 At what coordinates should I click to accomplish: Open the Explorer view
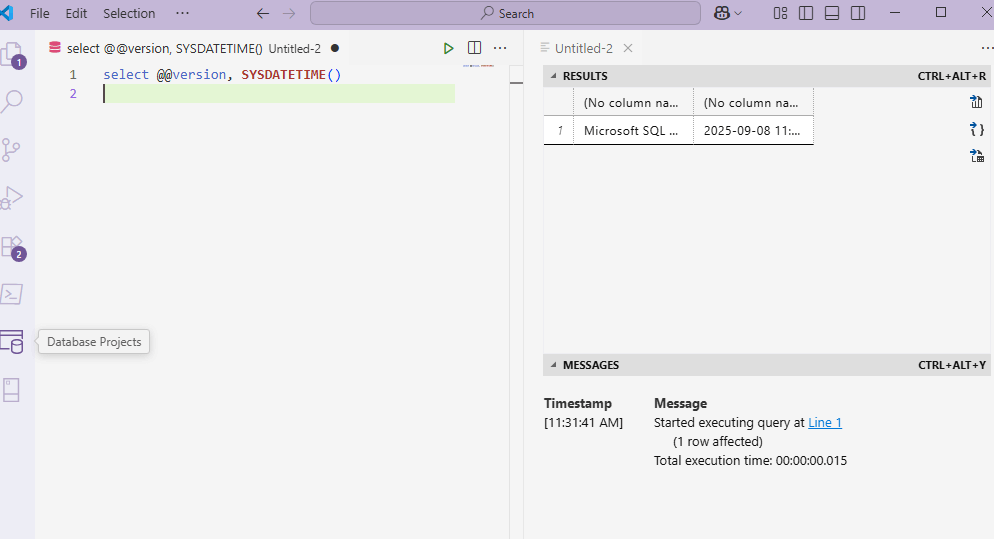click(x=12, y=54)
